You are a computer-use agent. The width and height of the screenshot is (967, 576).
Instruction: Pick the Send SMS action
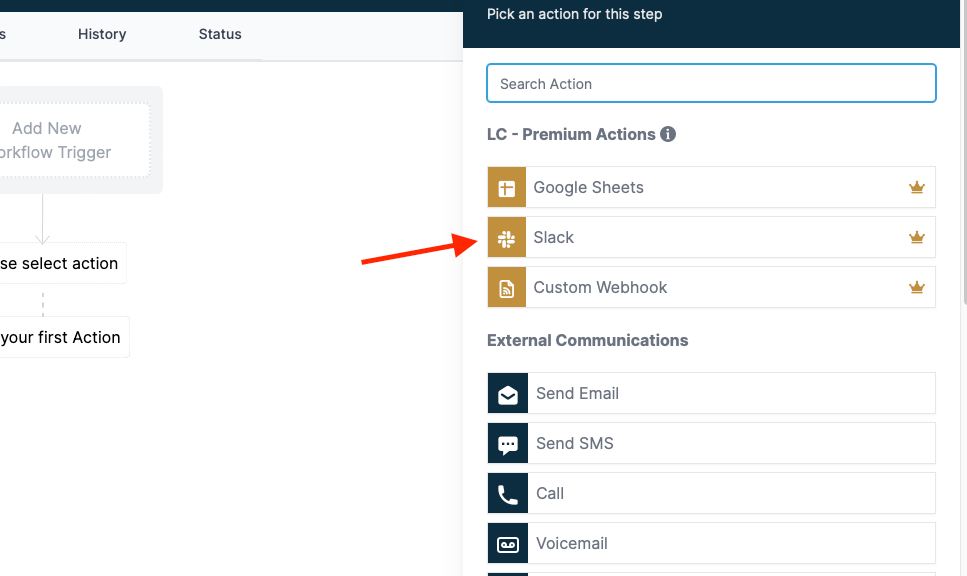point(711,443)
